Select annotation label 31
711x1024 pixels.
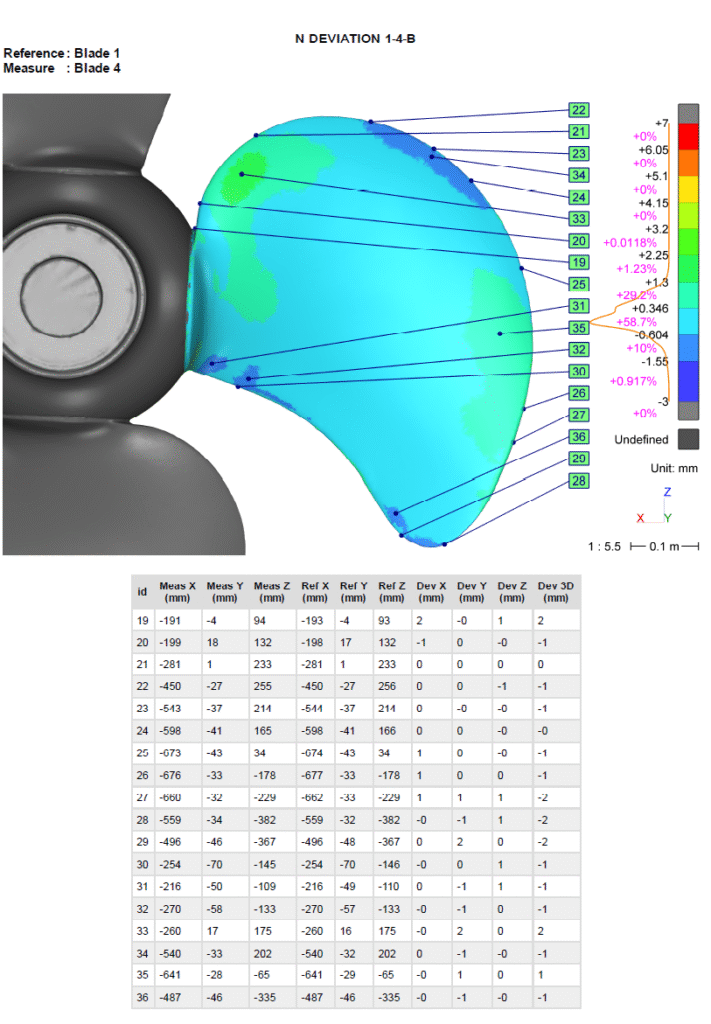[x=579, y=306]
